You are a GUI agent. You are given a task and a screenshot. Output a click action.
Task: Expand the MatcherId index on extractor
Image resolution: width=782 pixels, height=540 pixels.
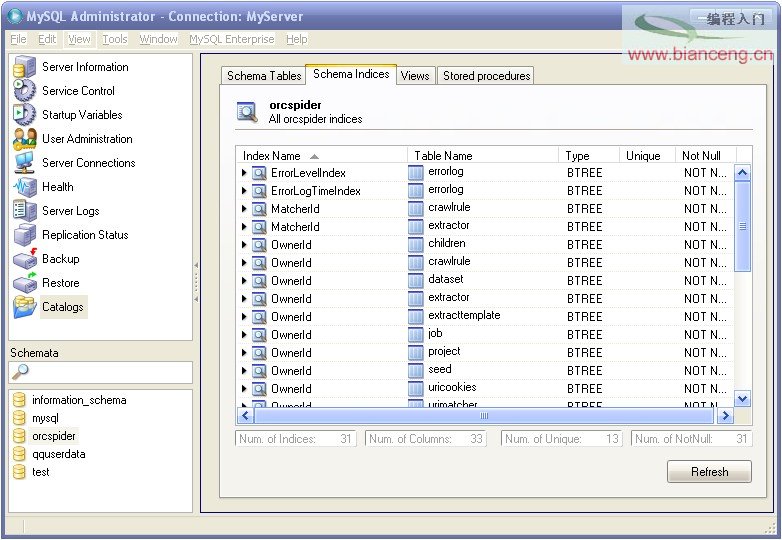click(244, 227)
